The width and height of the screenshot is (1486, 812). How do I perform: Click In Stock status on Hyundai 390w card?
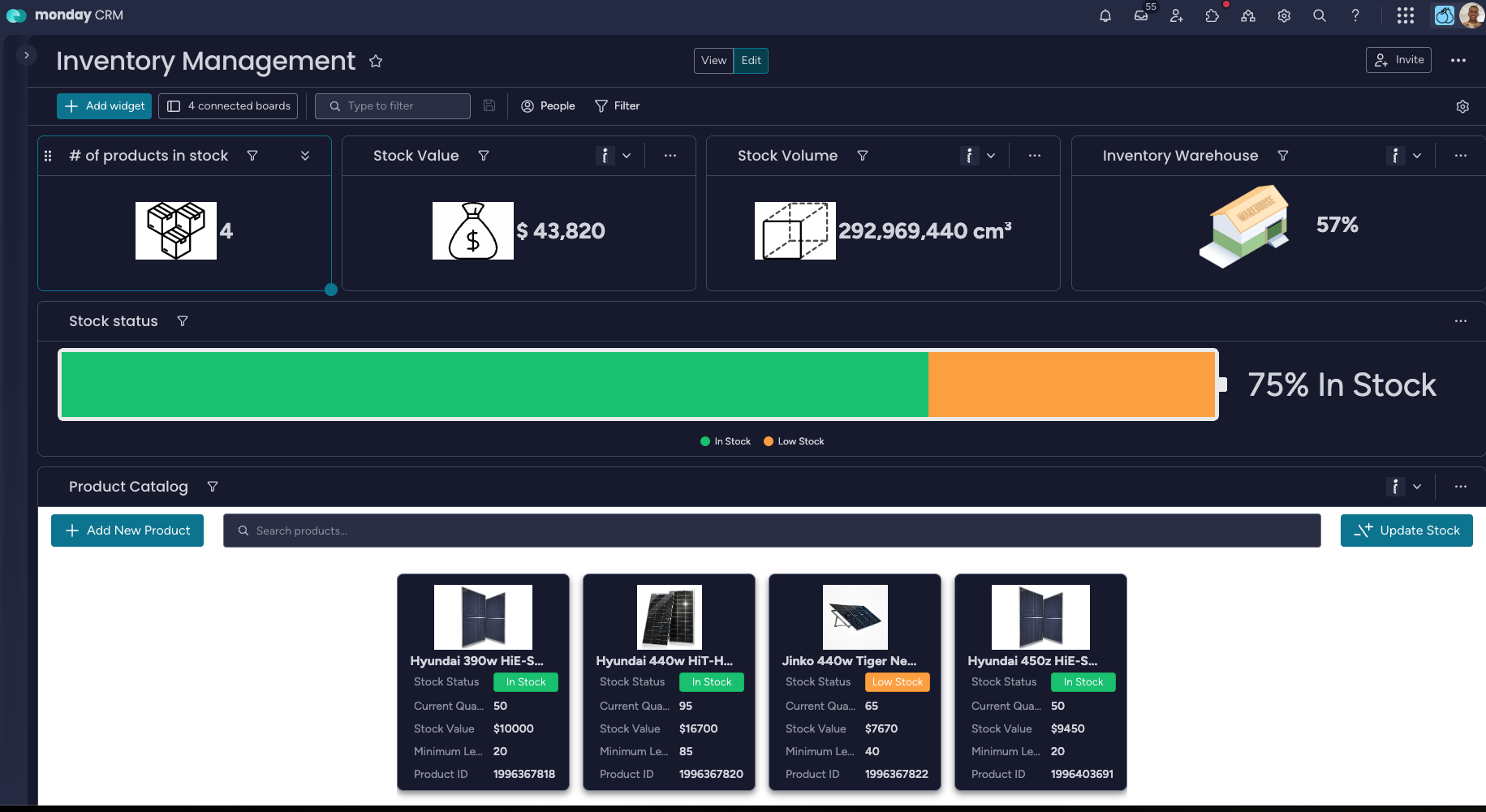526,682
